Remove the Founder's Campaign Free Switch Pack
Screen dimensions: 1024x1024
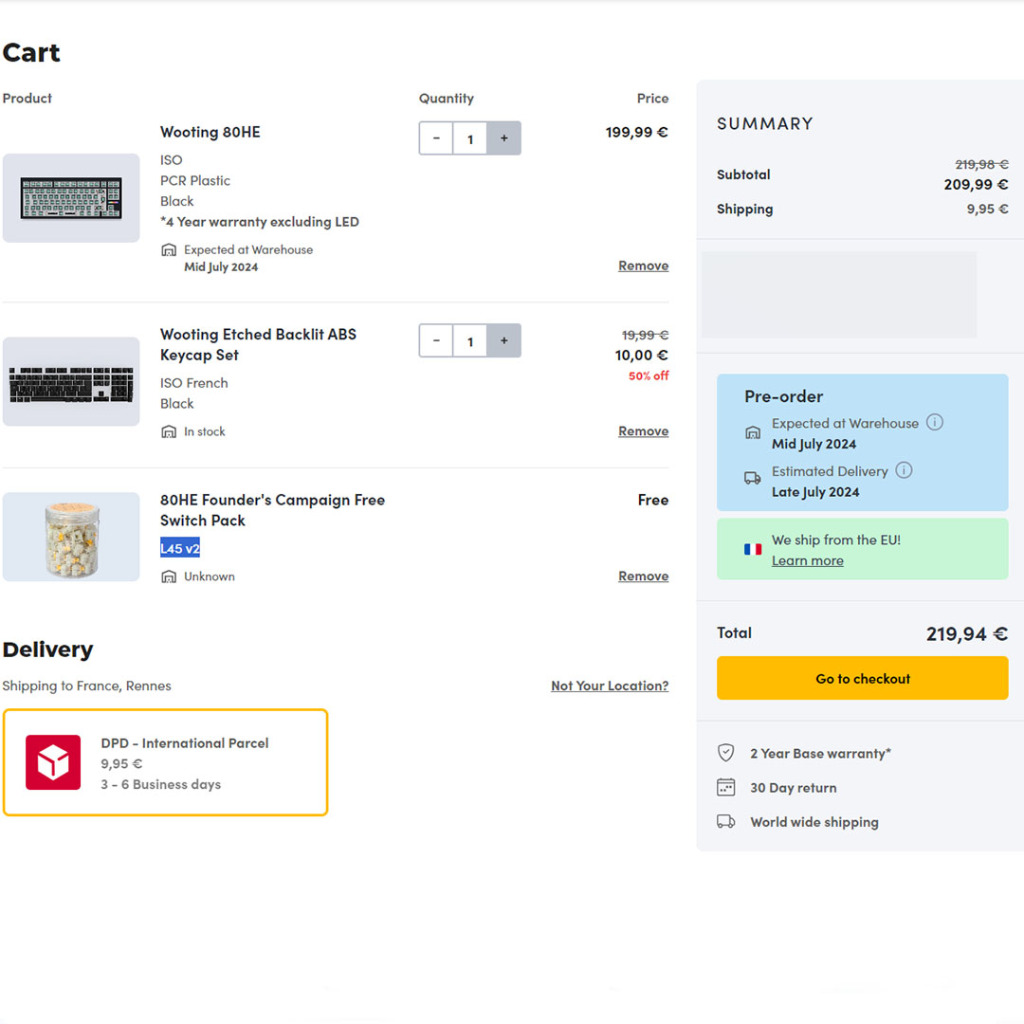pos(643,576)
